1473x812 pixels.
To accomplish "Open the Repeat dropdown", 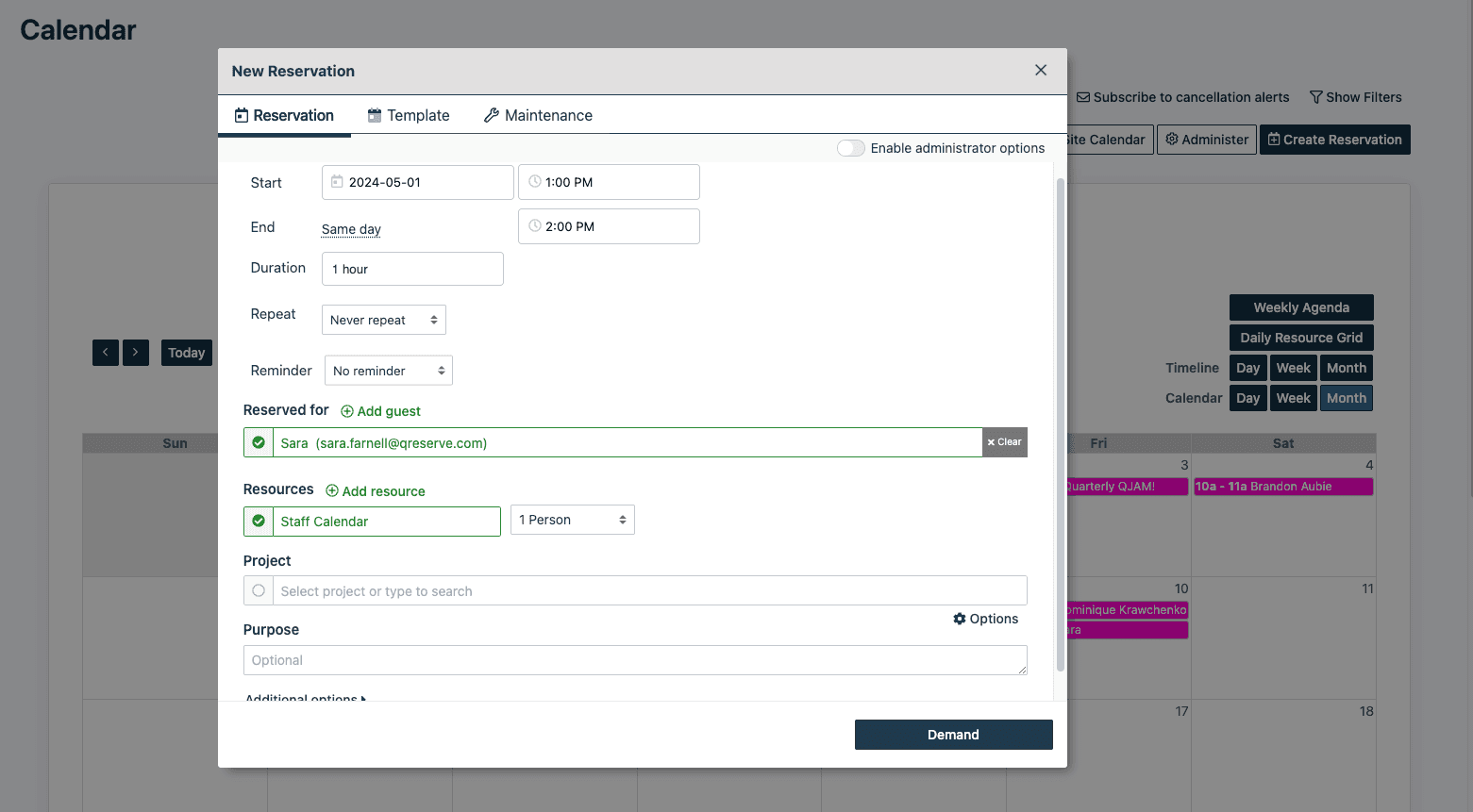I will [383, 320].
